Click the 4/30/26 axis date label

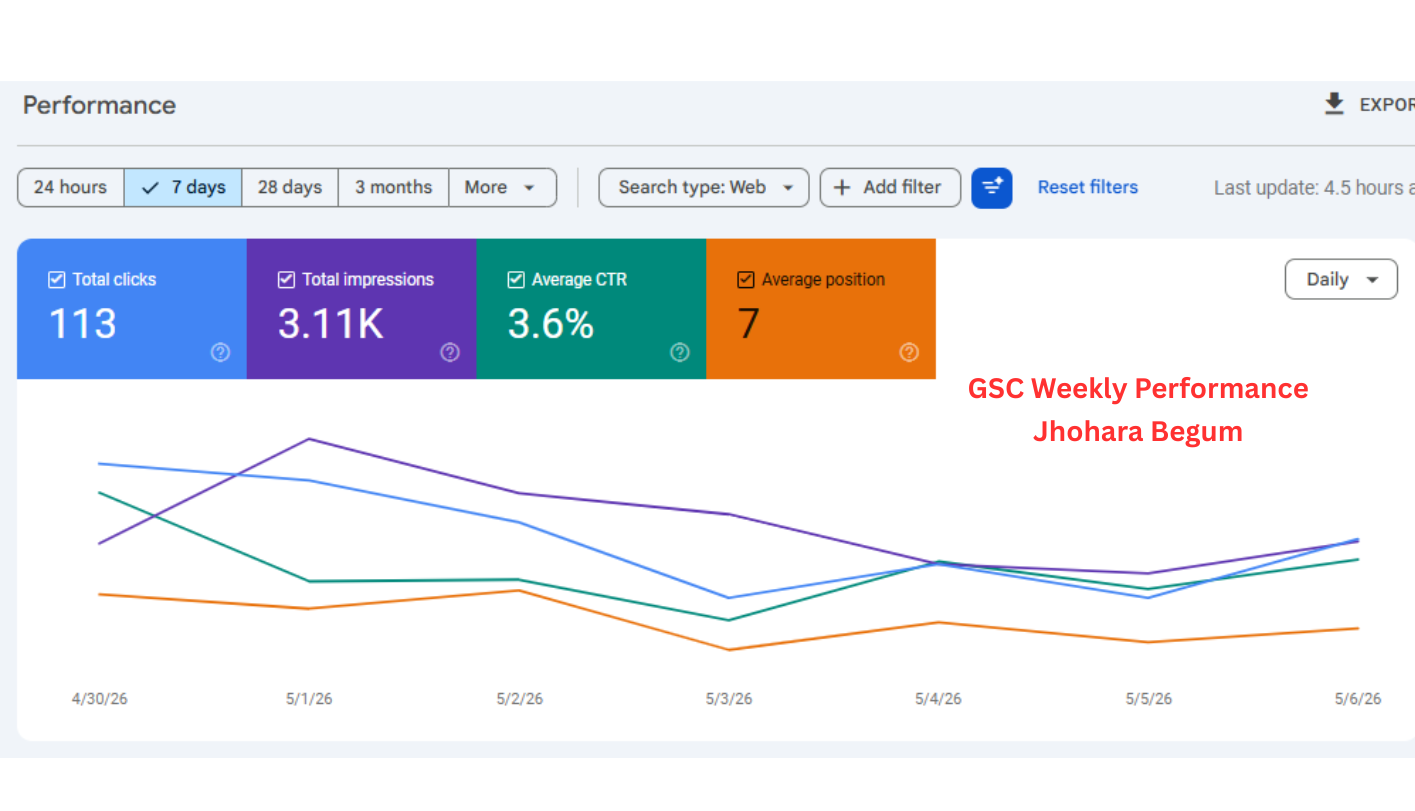[x=99, y=698]
